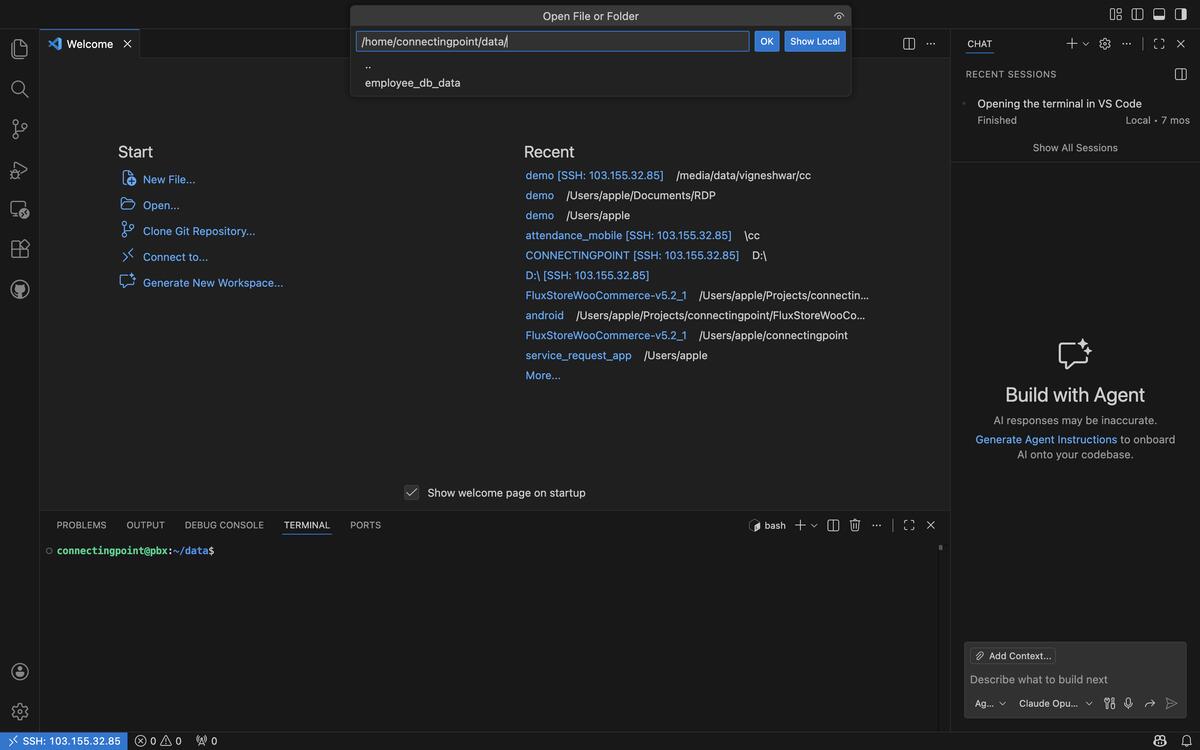Kill the terminal with trash icon

[855, 525]
